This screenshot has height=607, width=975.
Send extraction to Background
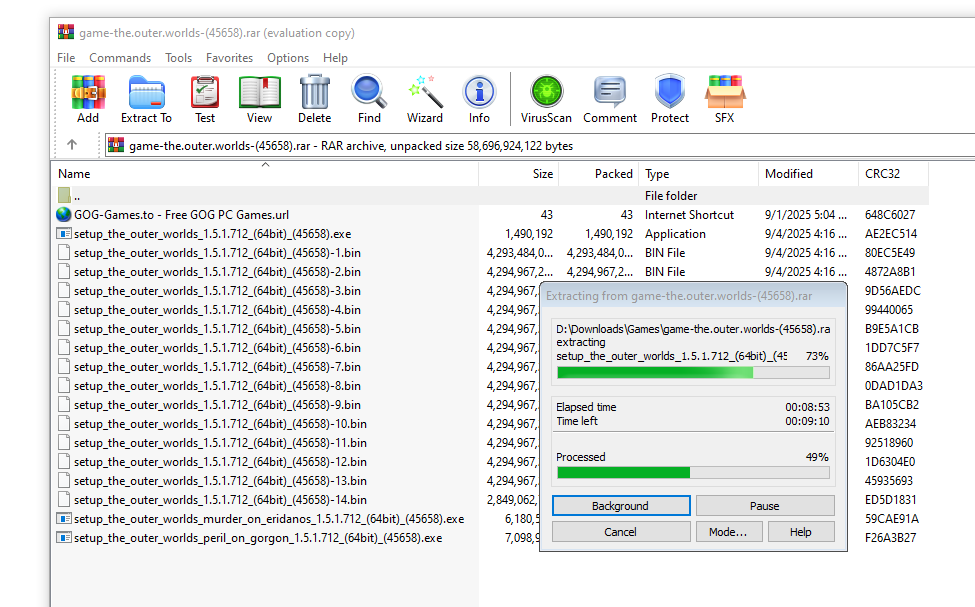click(x=621, y=506)
